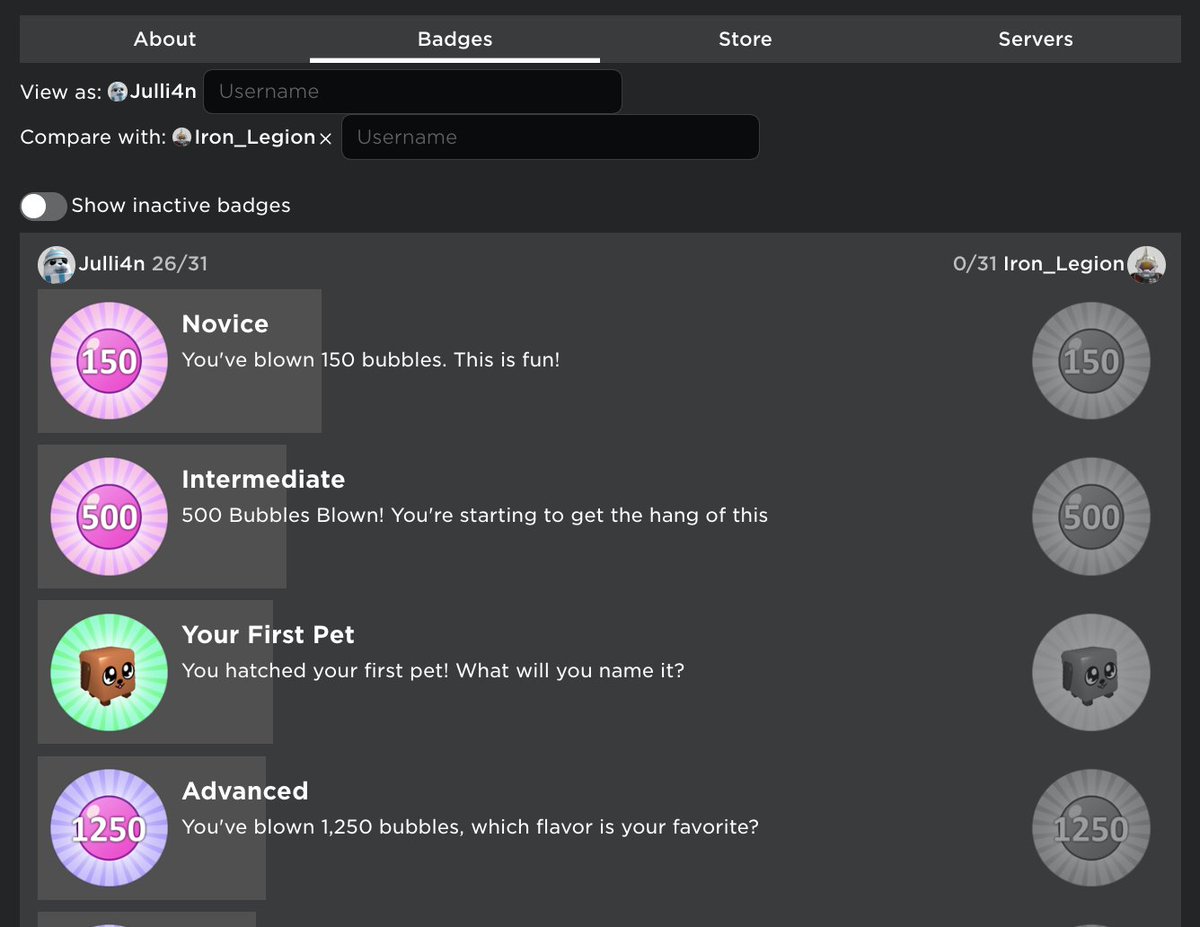
Task: Click the 26/31 badge count
Action: point(180,264)
